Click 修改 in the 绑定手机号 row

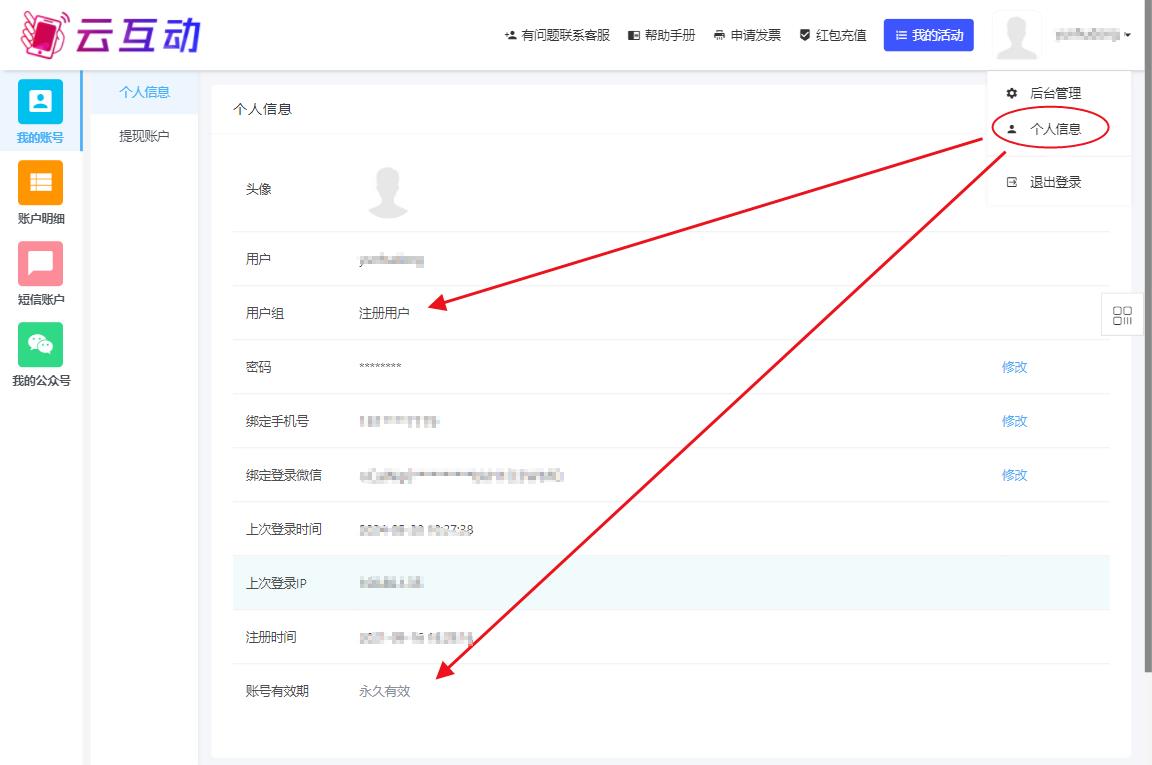point(1015,421)
